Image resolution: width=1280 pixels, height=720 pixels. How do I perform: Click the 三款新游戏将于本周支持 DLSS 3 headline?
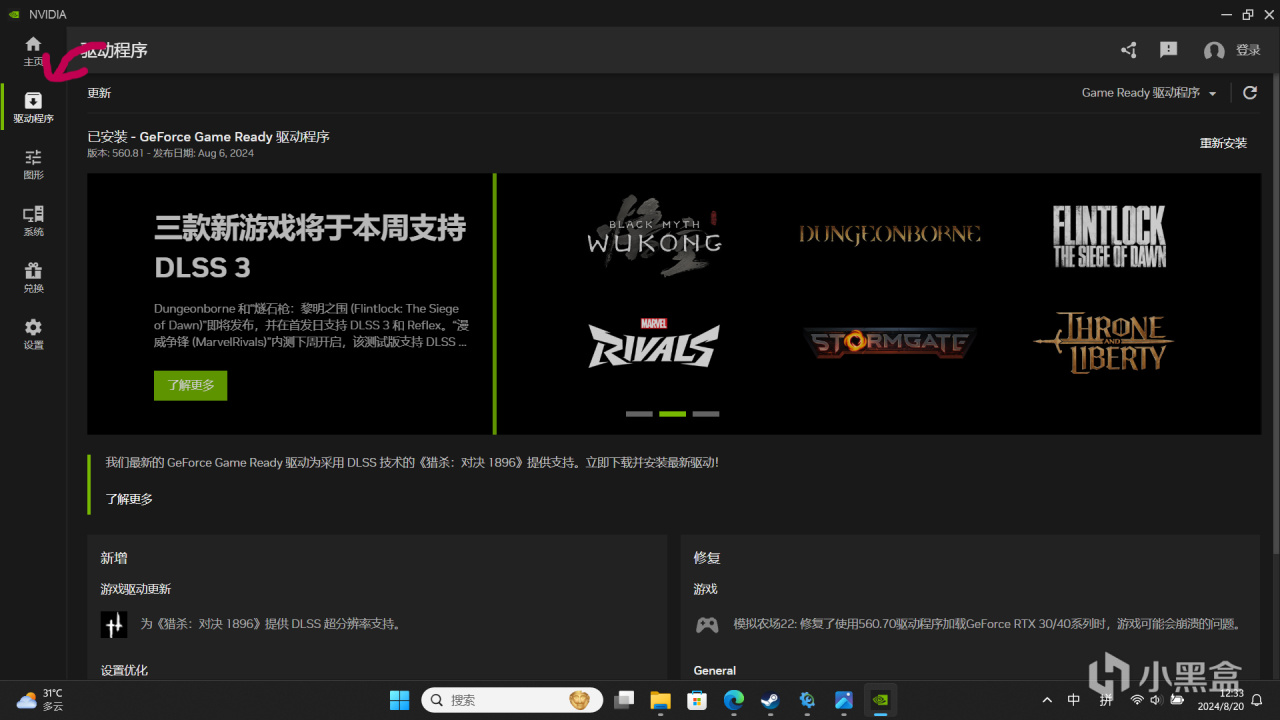coord(310,247)
